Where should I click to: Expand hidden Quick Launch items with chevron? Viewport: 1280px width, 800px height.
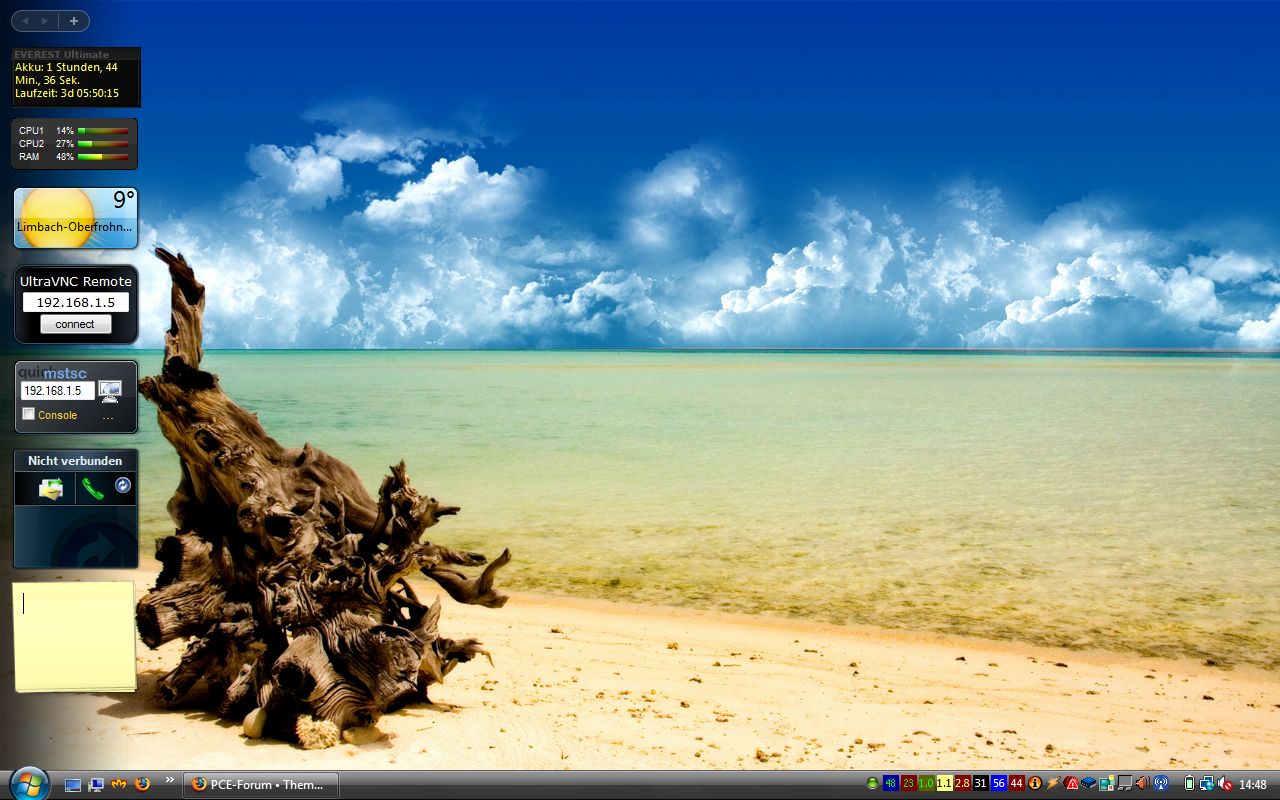click(x=169, y=780)
